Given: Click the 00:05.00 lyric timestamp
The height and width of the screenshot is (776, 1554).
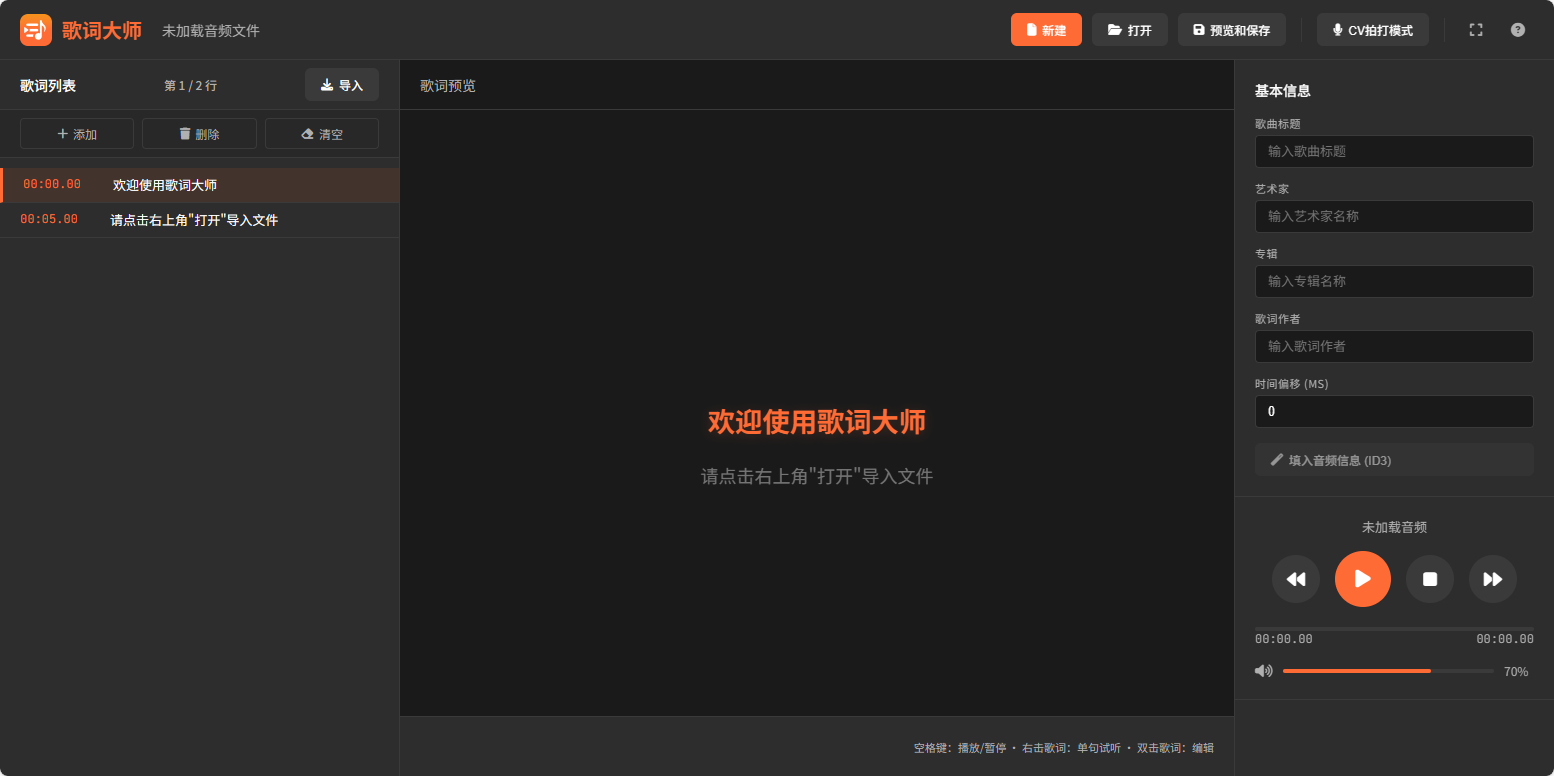Looking at the screenshot, I should (x=49, y=220).
